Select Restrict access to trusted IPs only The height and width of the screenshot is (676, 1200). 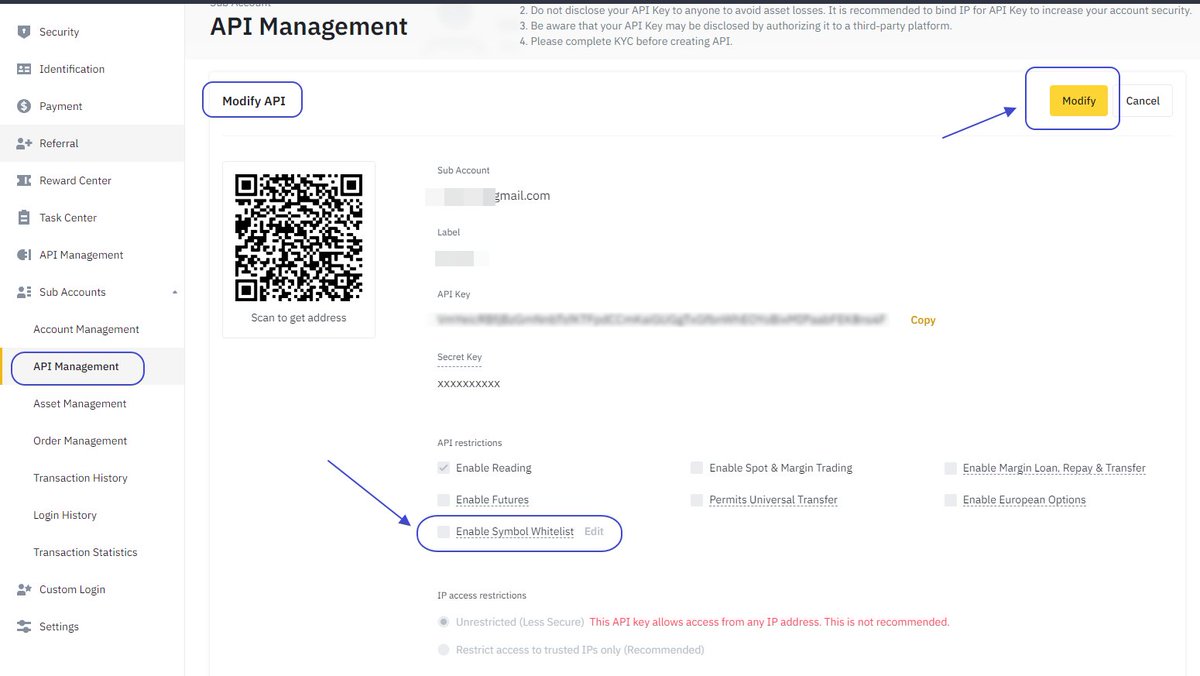443,649
